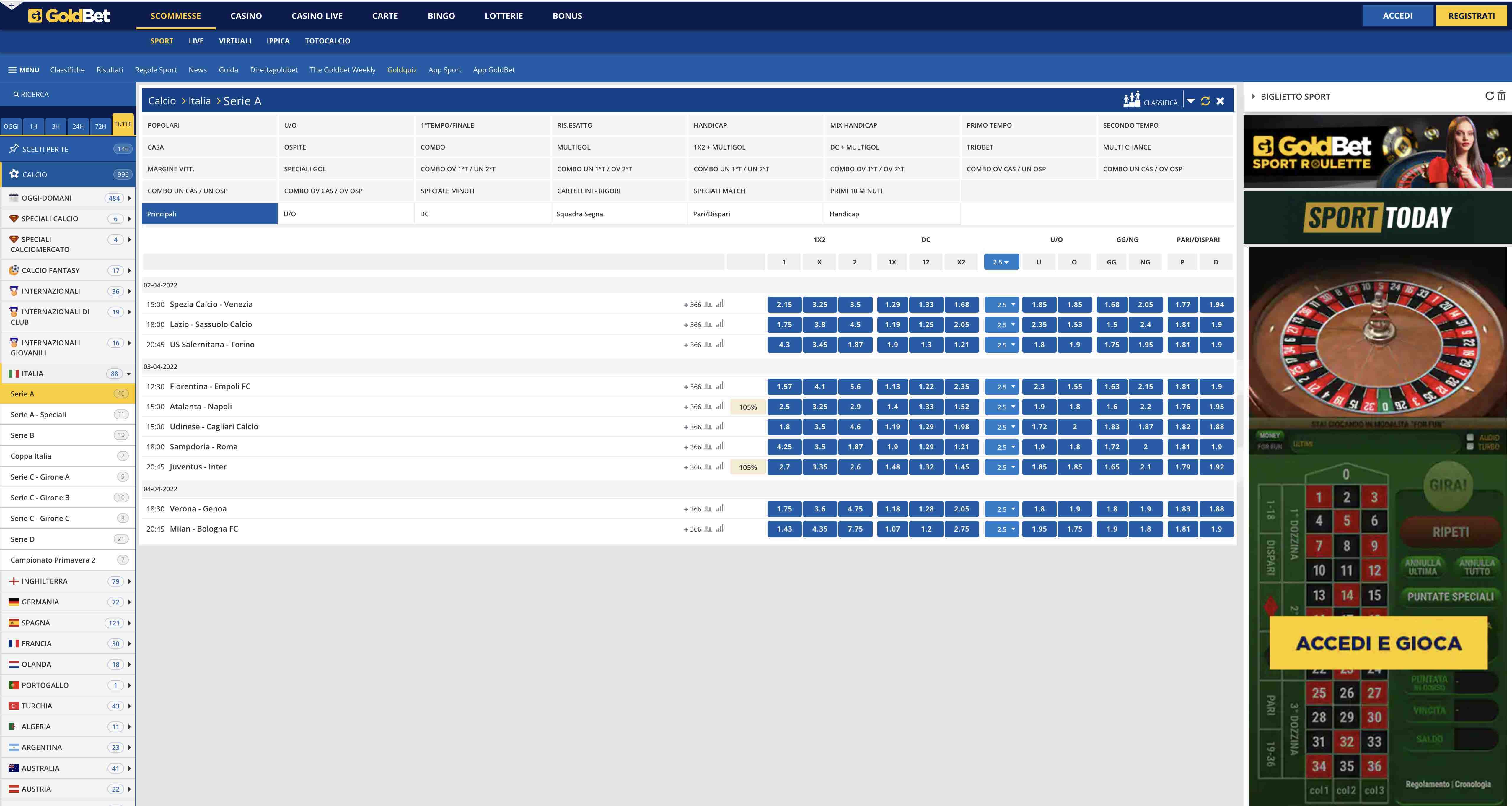The image size is (1512, 806).
Task: Open the Classifica standings podium icon
Action: click(1132, 100)
